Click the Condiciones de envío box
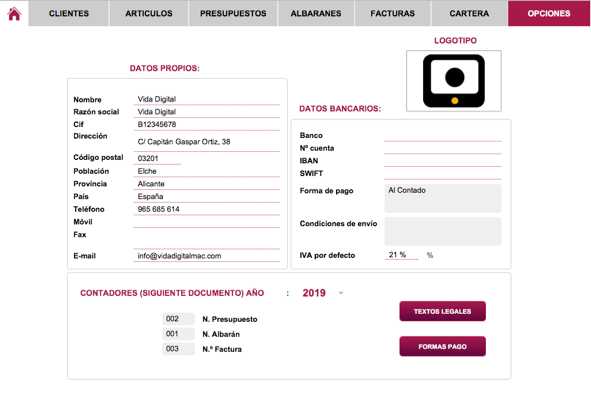Image resolution: width=591 pixels, height=393 pixels. tap(443, 231)
